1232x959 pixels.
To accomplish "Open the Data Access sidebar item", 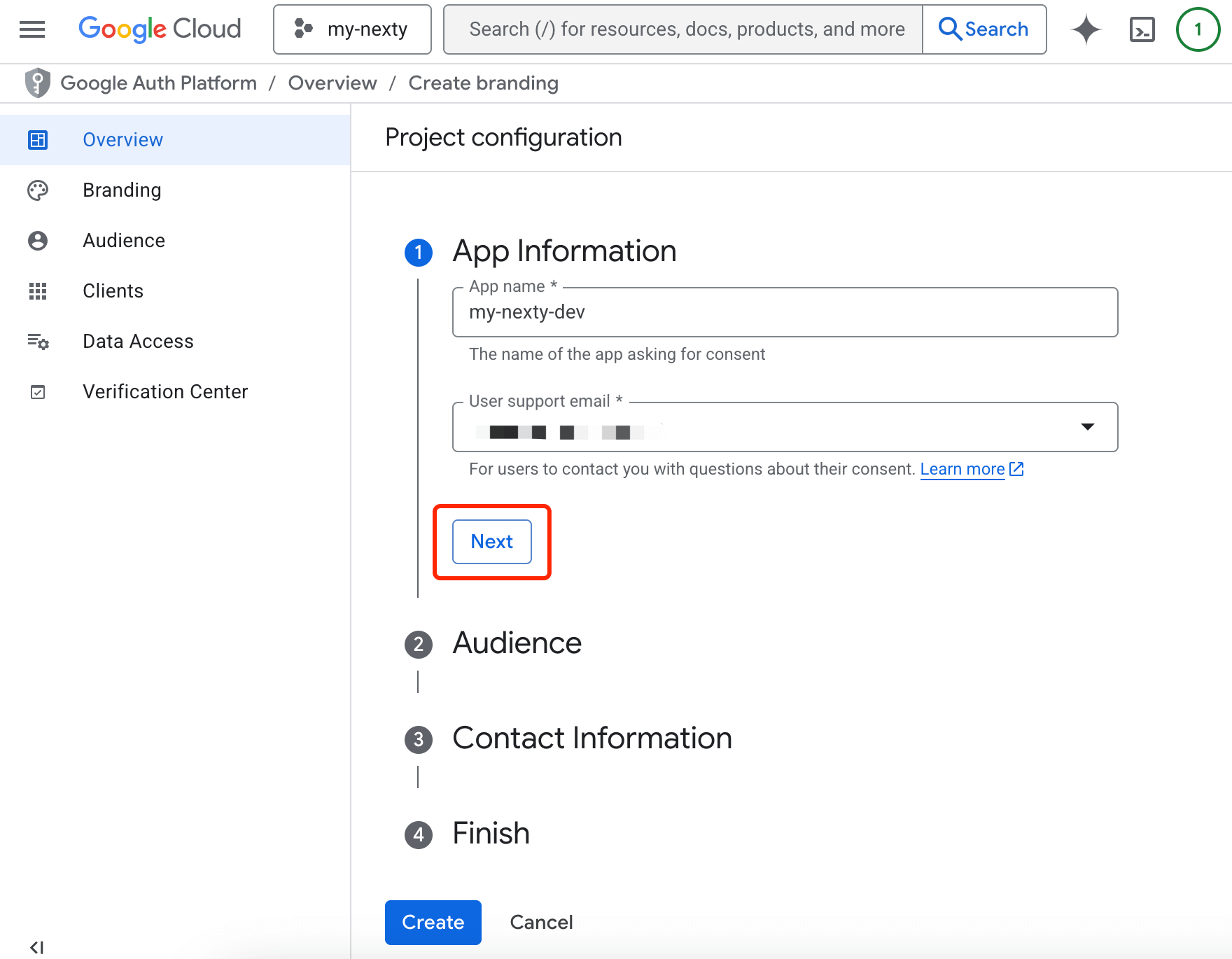I will click(175, 342).
